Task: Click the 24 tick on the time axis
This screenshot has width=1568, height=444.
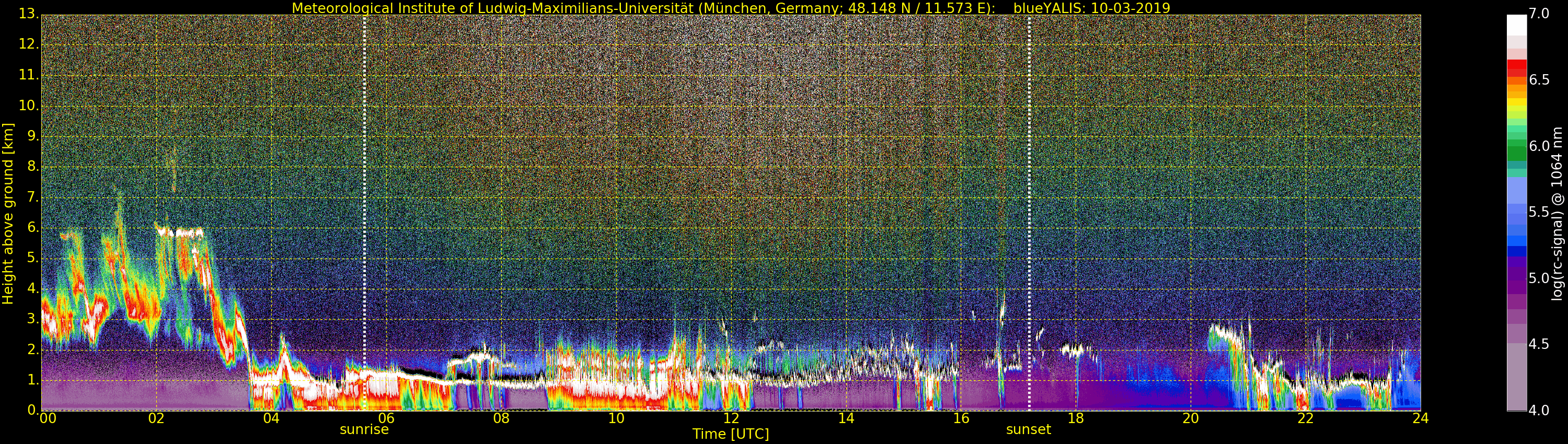Action: (x=1421, y=418)
